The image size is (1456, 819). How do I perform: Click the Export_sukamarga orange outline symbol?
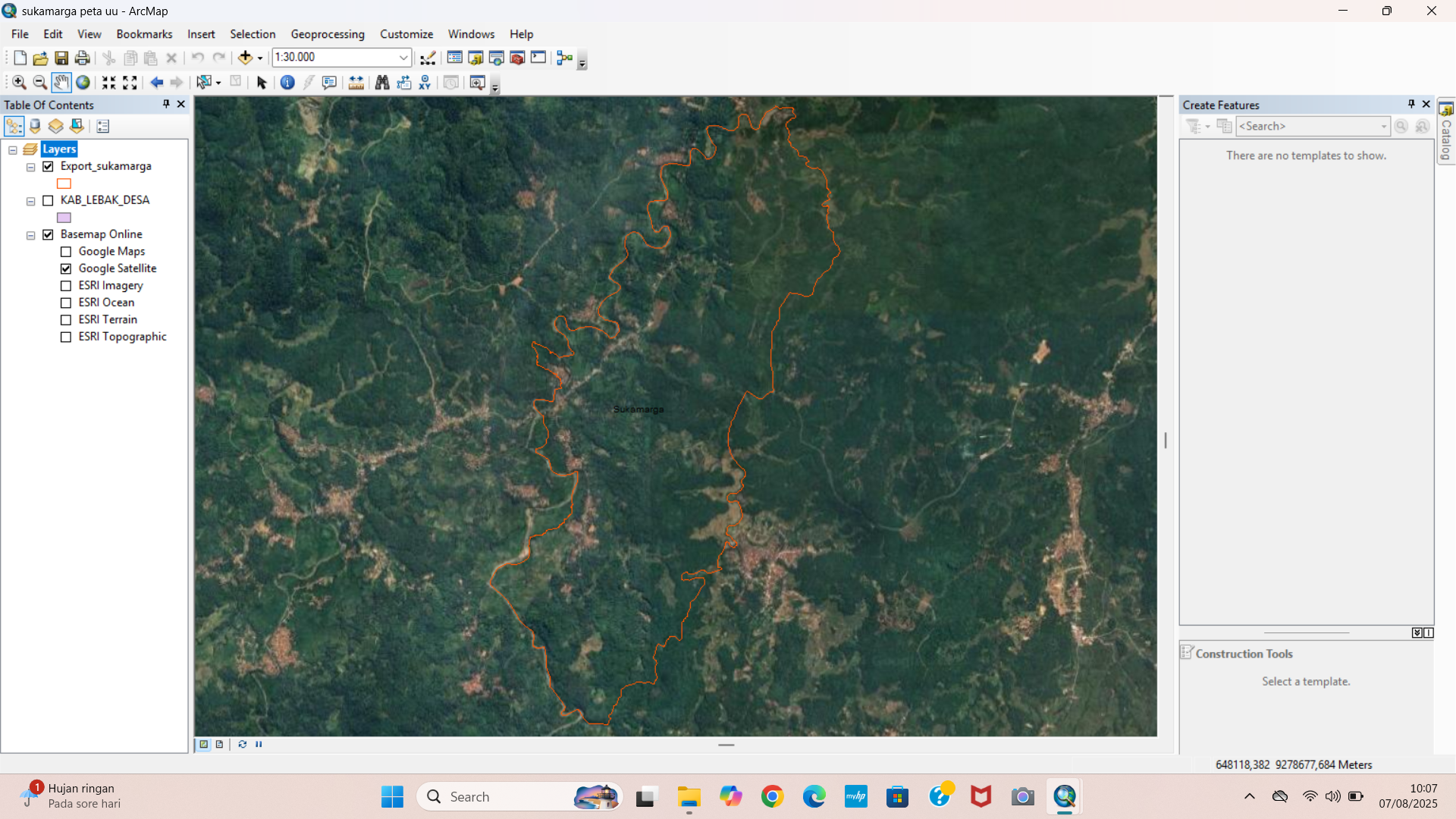(x=64, y=184)
